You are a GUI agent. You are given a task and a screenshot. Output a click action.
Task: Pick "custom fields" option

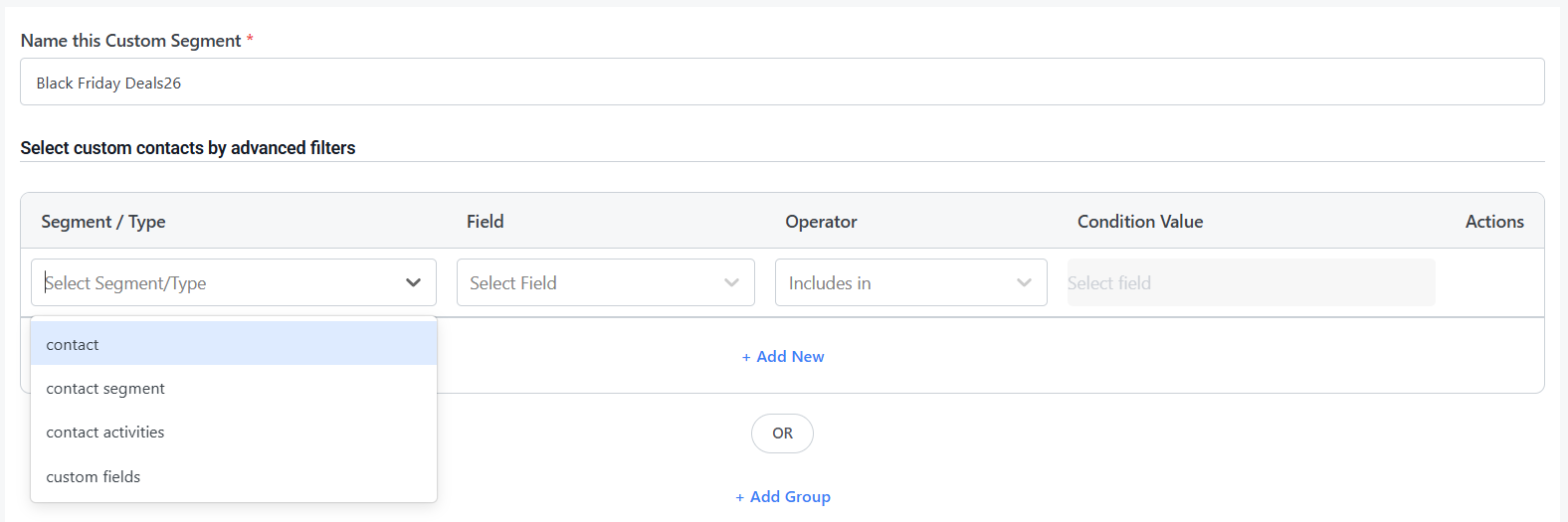tap(234, 476)
